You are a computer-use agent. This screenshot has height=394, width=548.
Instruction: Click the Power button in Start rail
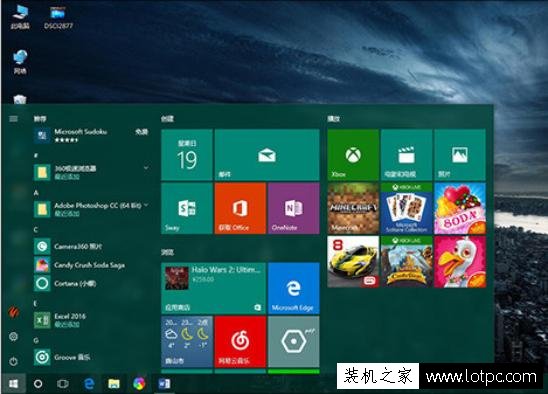pyautogui.click(x=13, y=361)
